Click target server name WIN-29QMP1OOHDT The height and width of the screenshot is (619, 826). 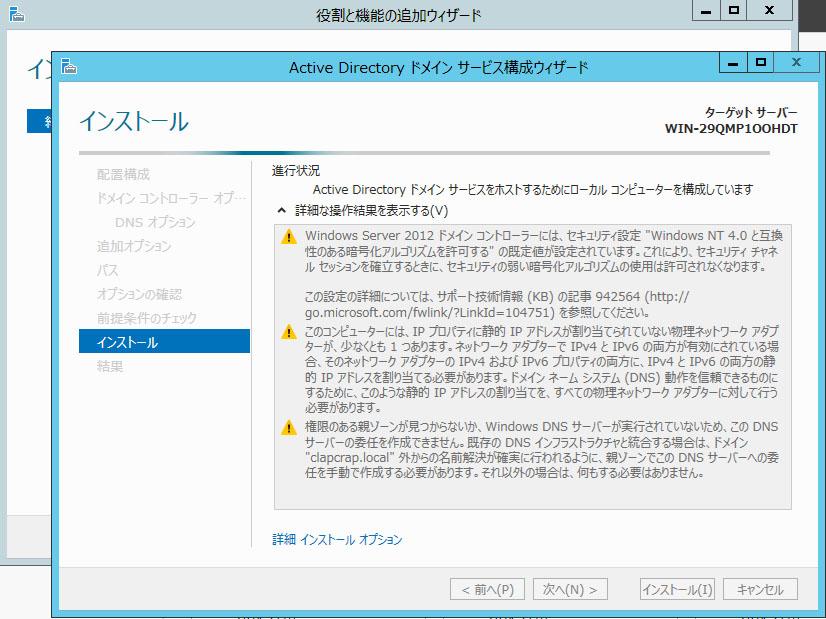(x=731, y=129)
